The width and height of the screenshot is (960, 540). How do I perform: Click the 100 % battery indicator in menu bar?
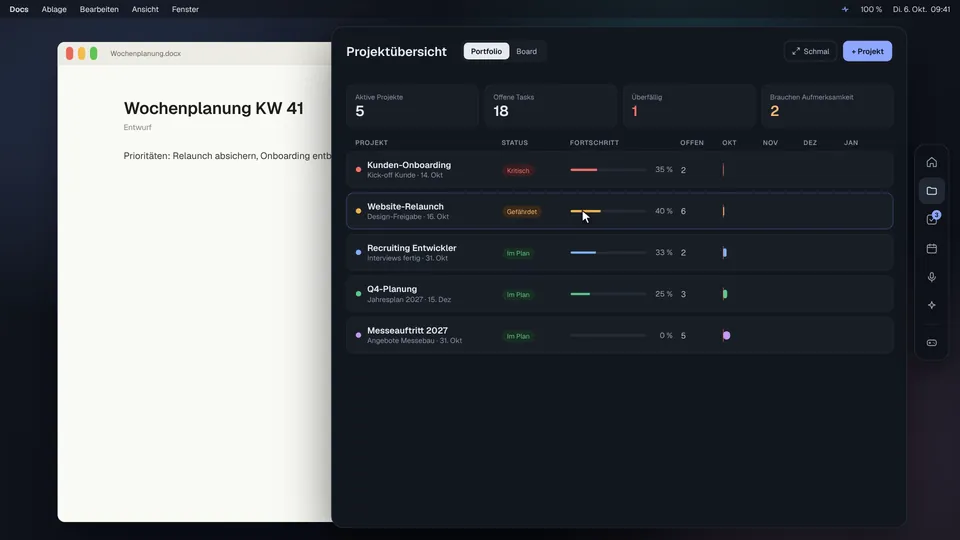(x=871, y=9)
